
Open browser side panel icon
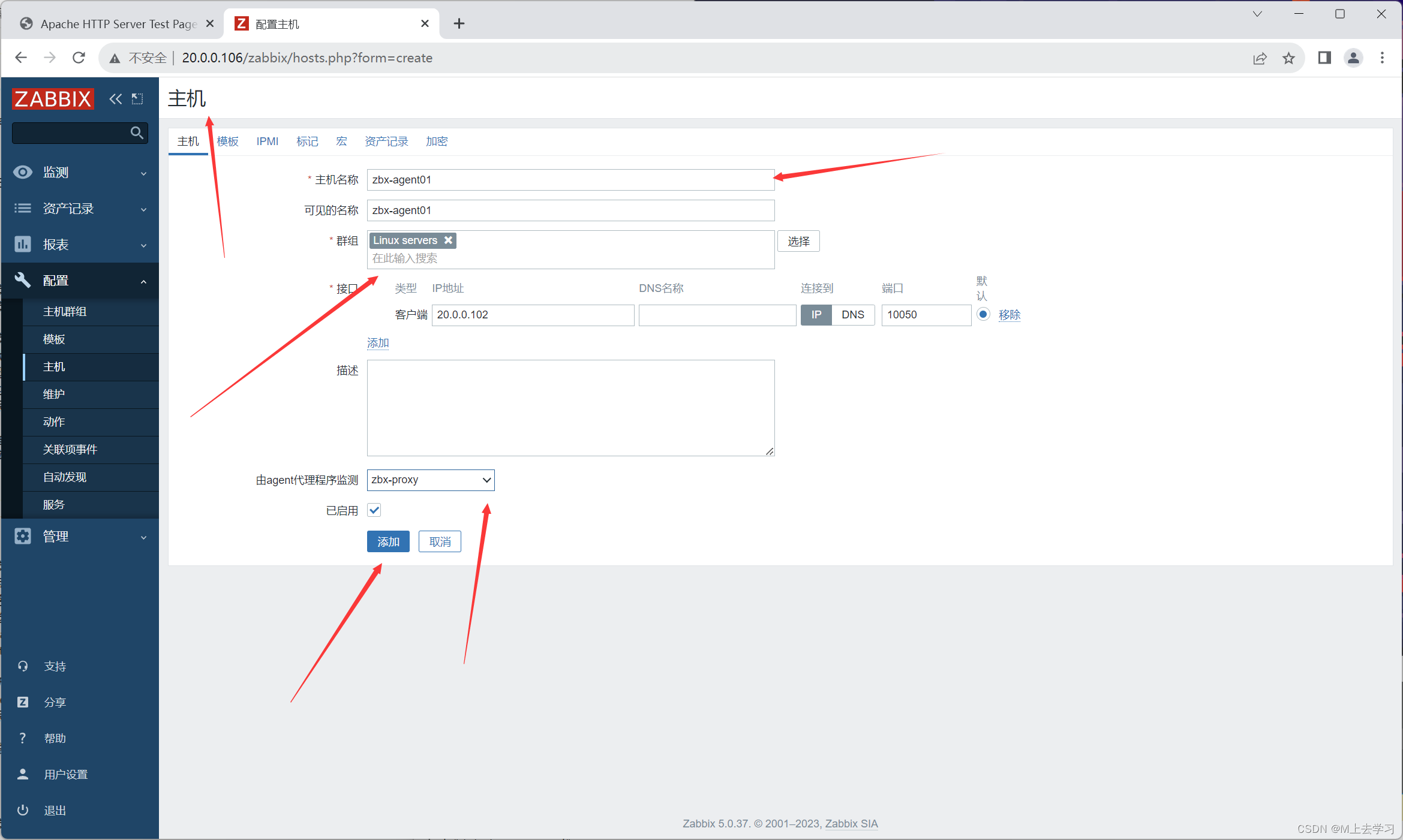[x=1324, y=58]
